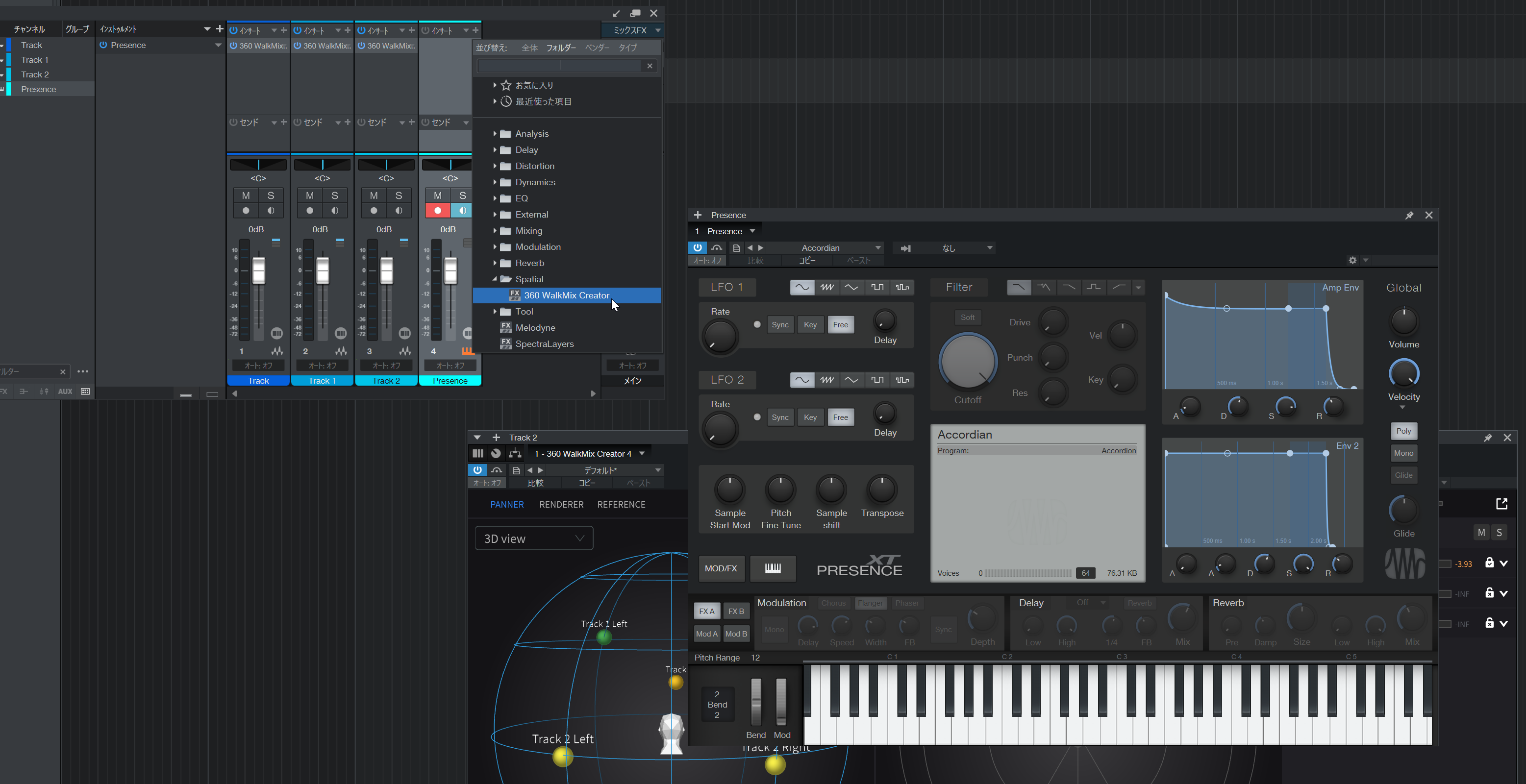1526x784 pixels.
Task: Toggle the filter Soft button
Action: [967, 318]
